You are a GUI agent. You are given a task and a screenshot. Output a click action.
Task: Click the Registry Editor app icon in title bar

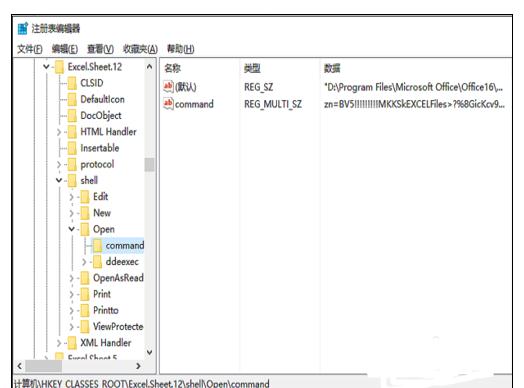click(x=22, y=28)
